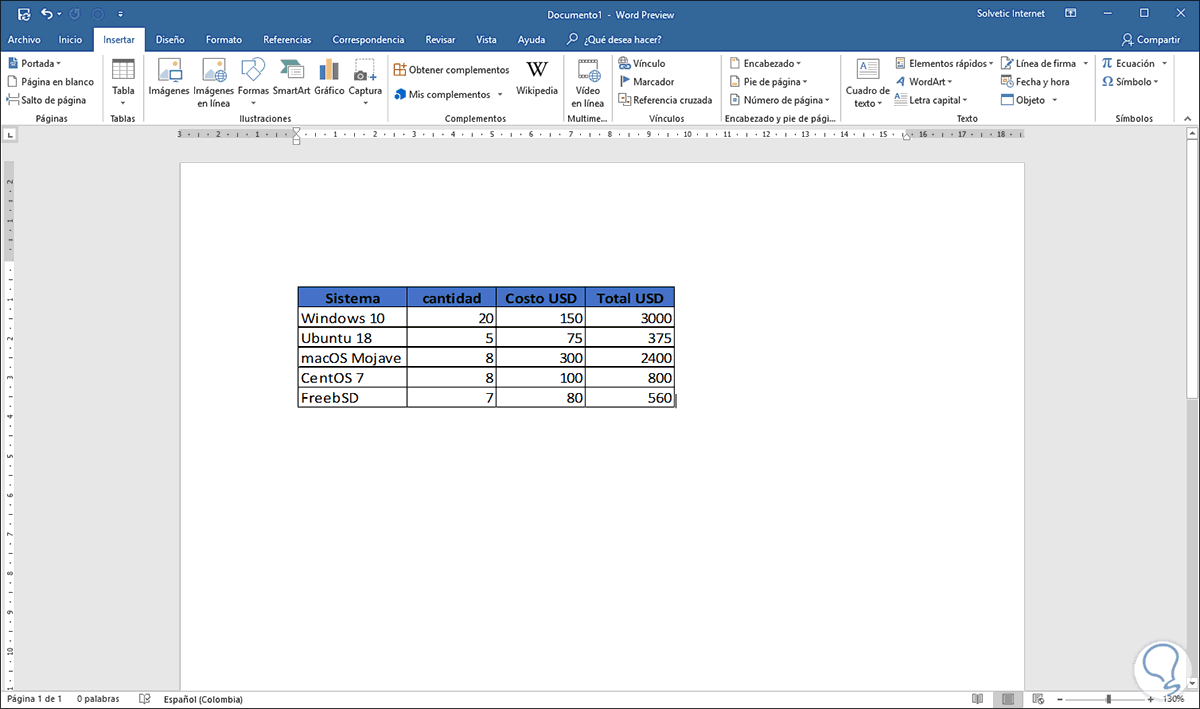The image size is (1200, 709).
Task: Click the Save icon in the quick access toolbar
Action: (x=23, y=15)
